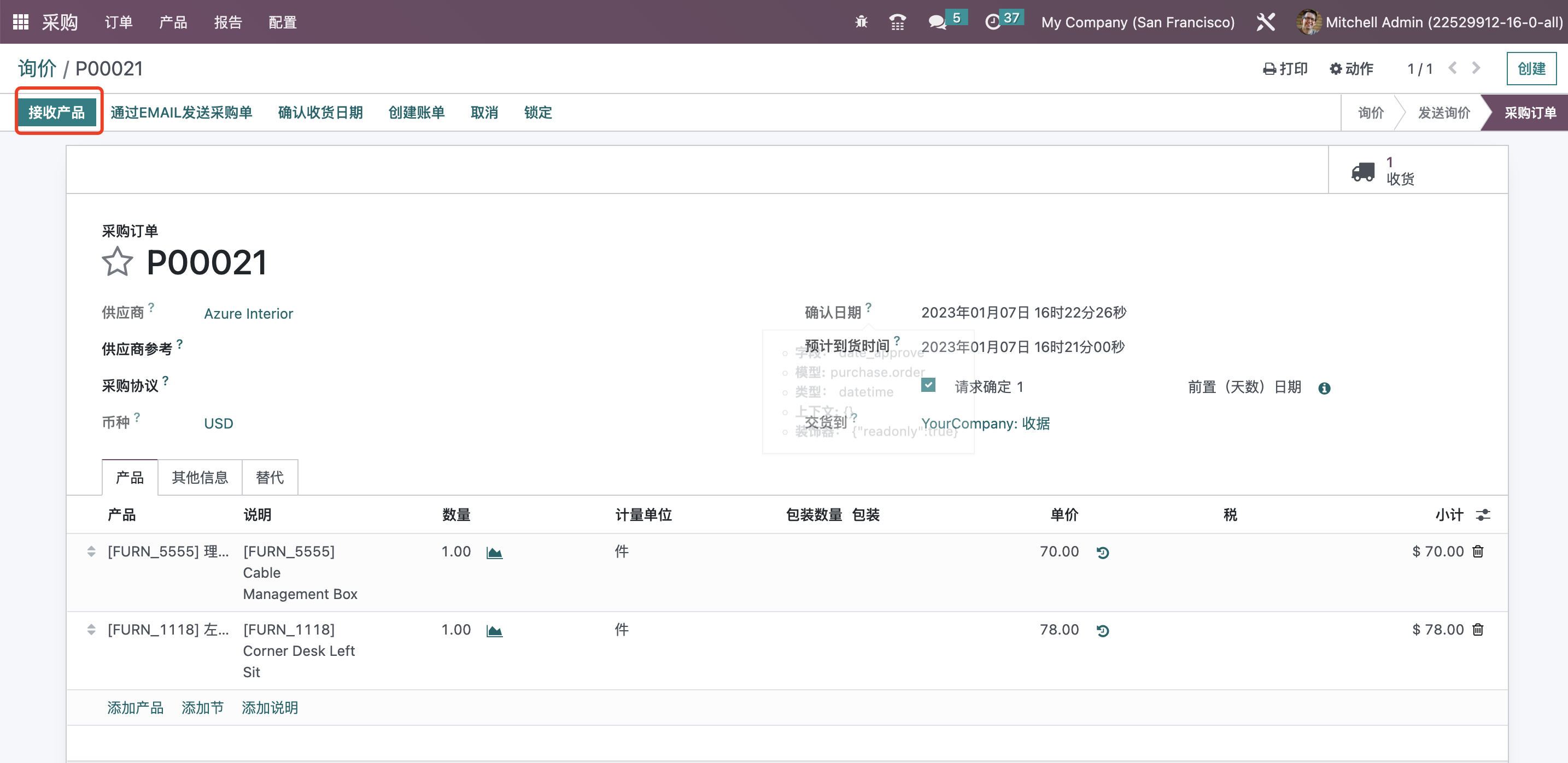1568x763 pixels.
Task: Go to previous record arrow
Action: tap(1452, 68)
